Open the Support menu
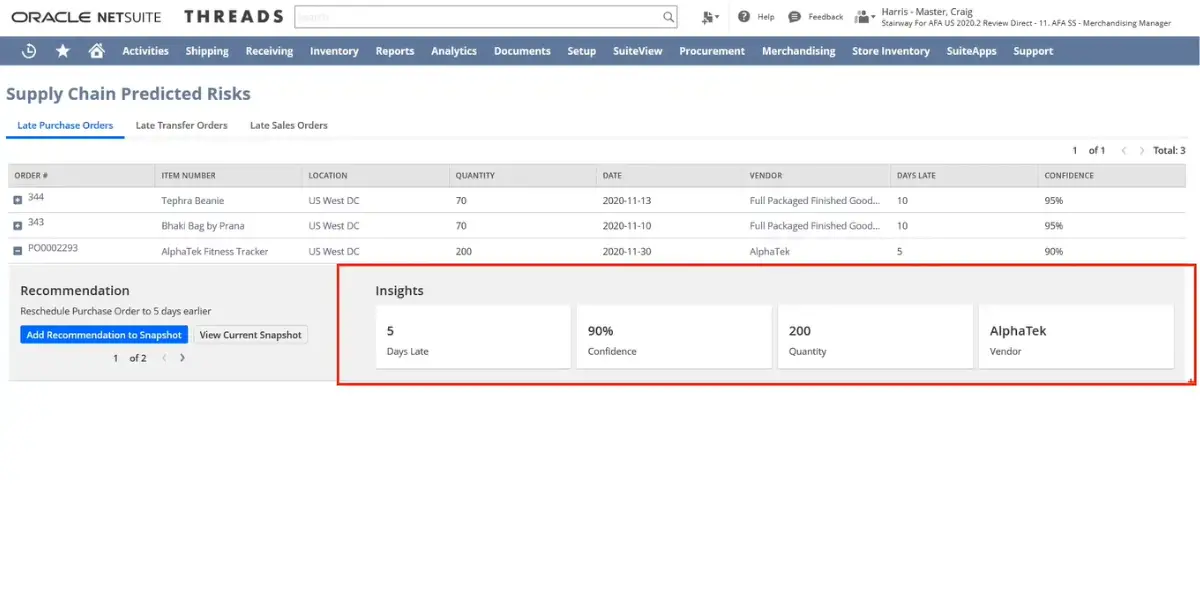This screenshot has height=600, width=1200. (1033, 51)
